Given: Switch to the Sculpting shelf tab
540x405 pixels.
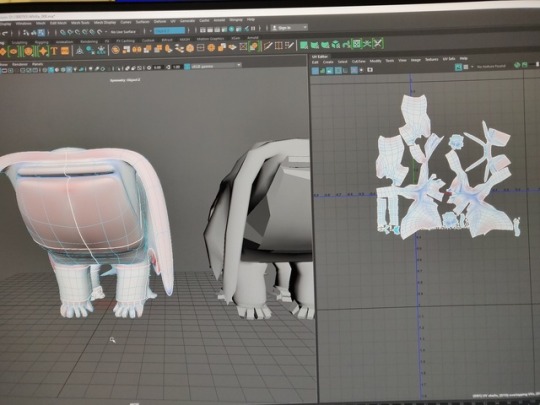Looking at the screenshot, I should point(19,43).
